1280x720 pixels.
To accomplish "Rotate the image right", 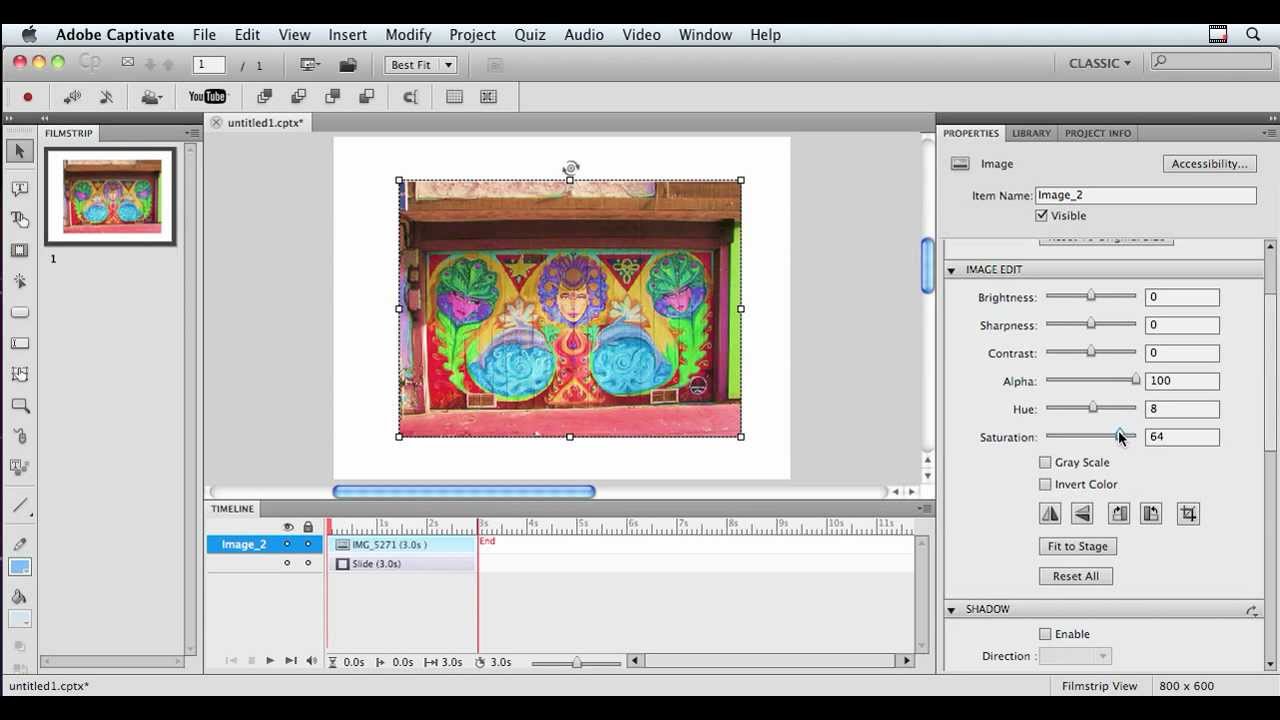I will tap(1119, 514).
